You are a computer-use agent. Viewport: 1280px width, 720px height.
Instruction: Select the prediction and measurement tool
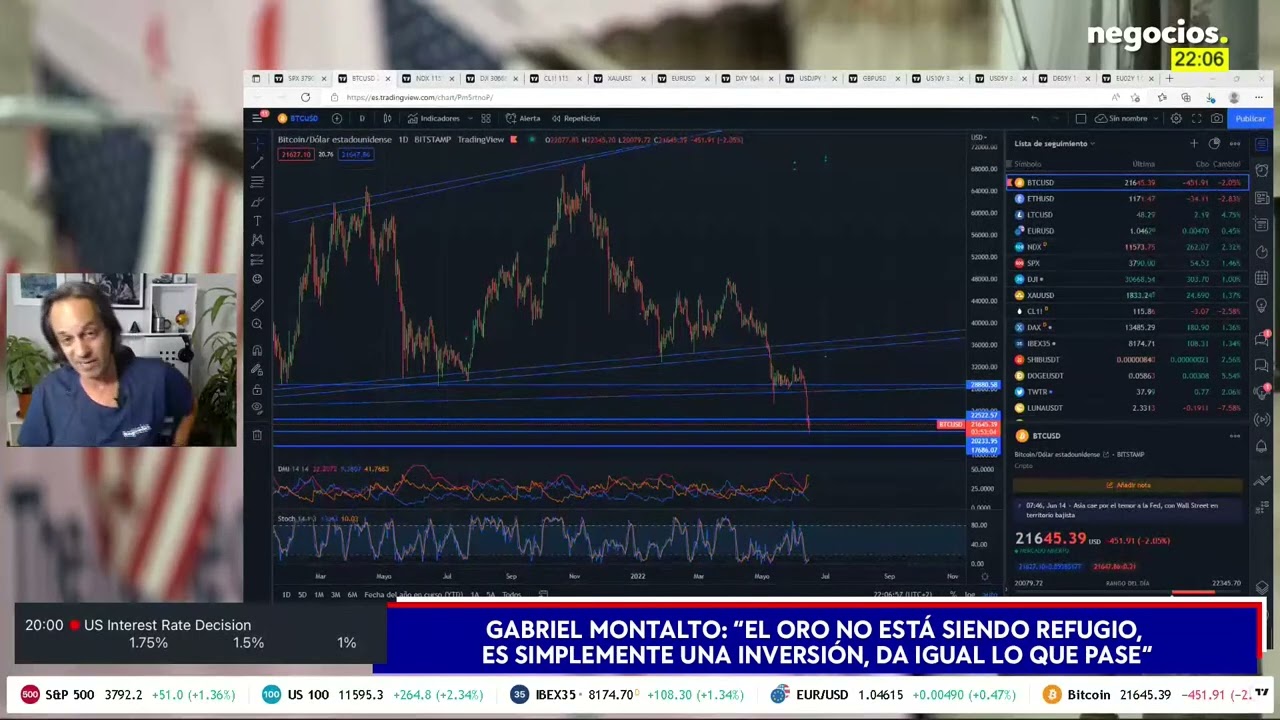pyautogui.click(x=257, y=259)
